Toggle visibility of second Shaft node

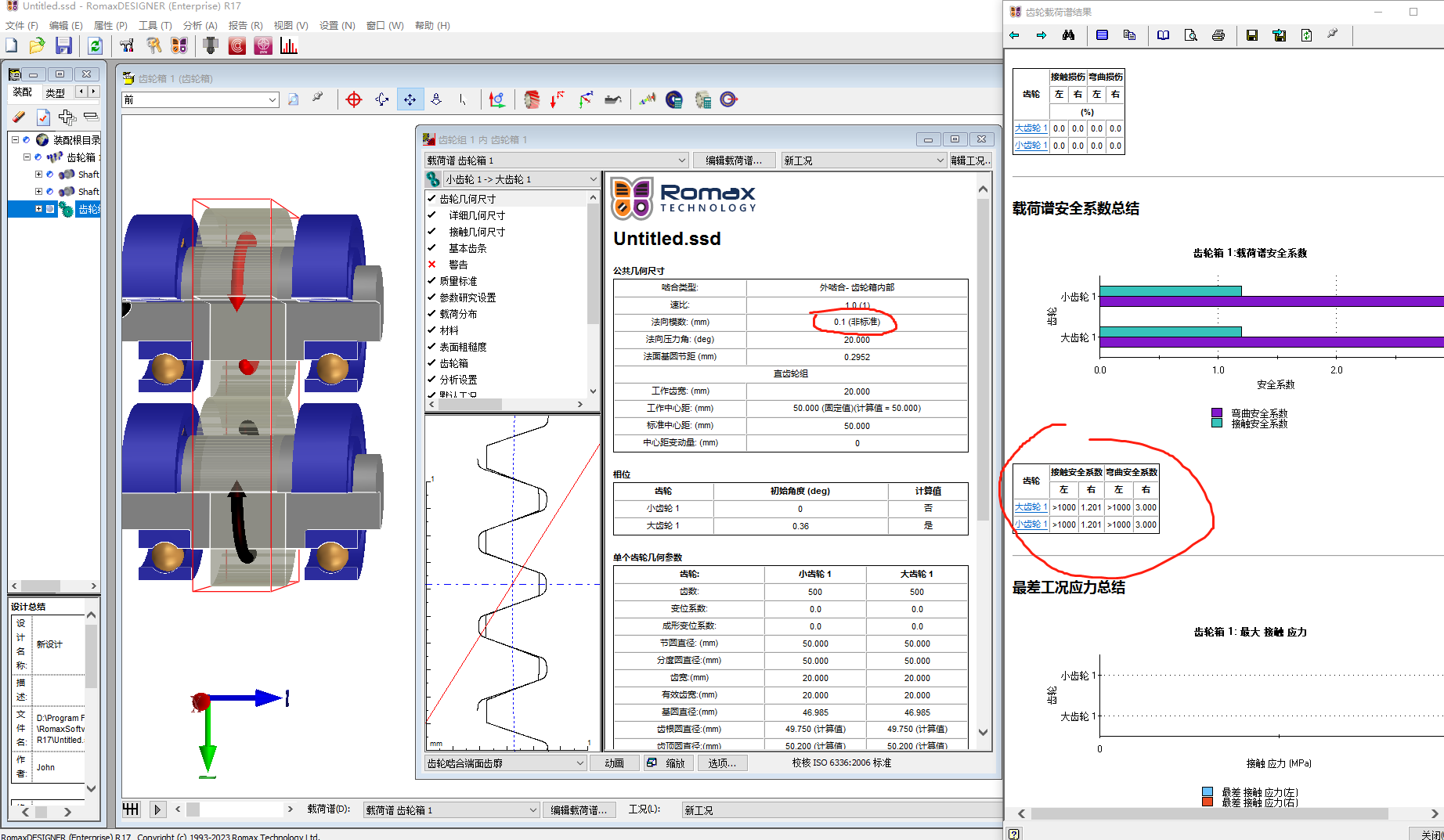tap(49, 192)
